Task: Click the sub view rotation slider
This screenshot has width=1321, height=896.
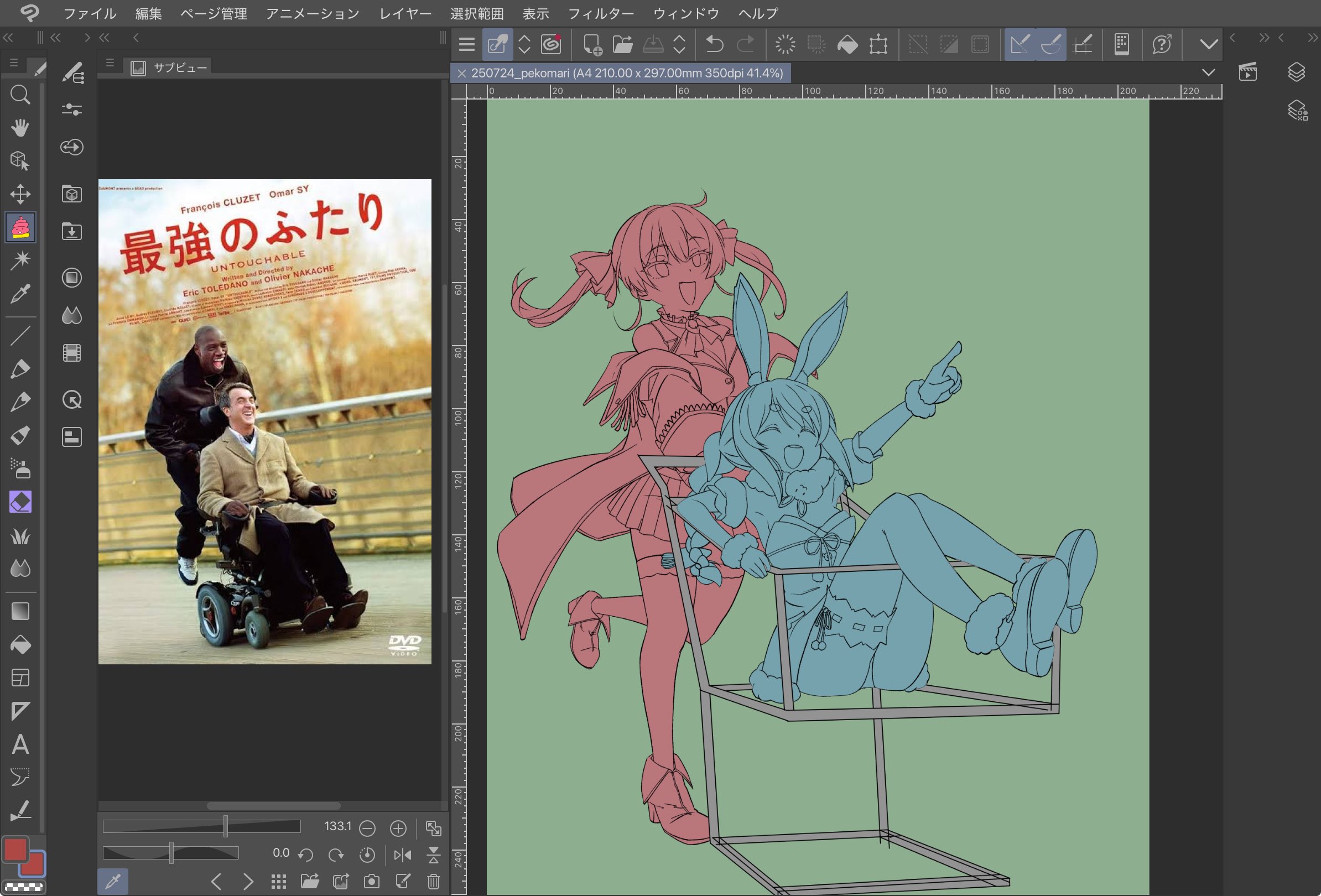Action: tap(170, 853)
